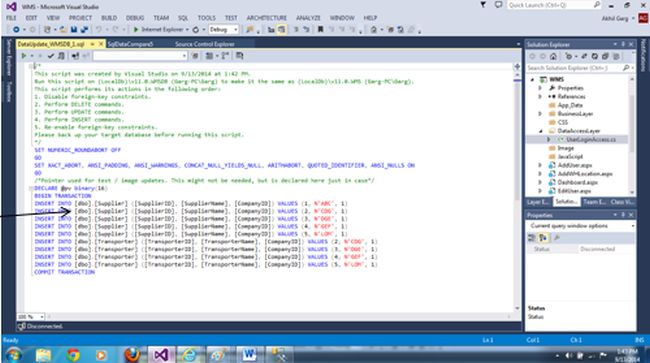The image size is (650, 363).
Task: Switch to the SqlDataCompare5 tab
Action: [130, 44]
